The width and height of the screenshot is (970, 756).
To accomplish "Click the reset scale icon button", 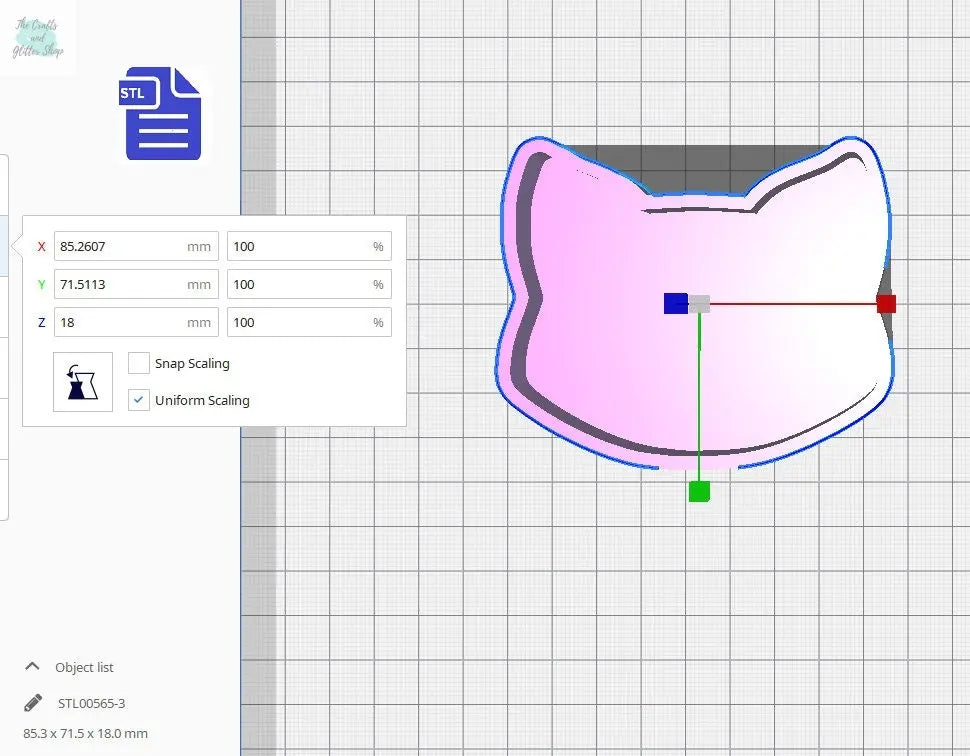I will point(83,382).
